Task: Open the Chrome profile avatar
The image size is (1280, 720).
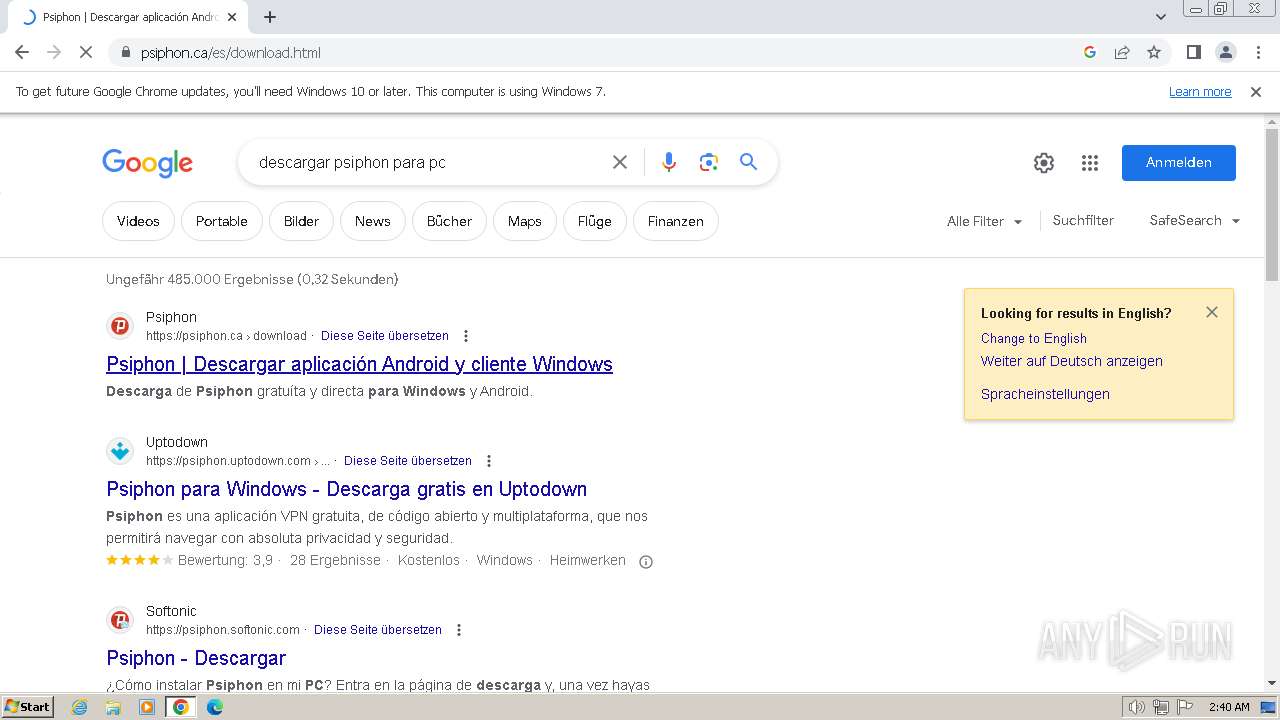Action: click(x=1225, y=52)
